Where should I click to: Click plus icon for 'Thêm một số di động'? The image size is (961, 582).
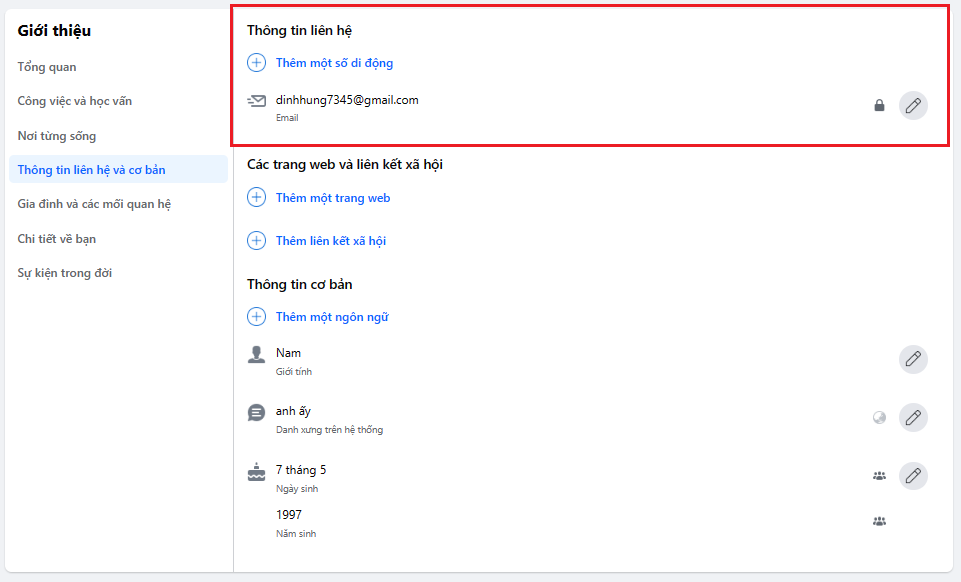point(257,63)
